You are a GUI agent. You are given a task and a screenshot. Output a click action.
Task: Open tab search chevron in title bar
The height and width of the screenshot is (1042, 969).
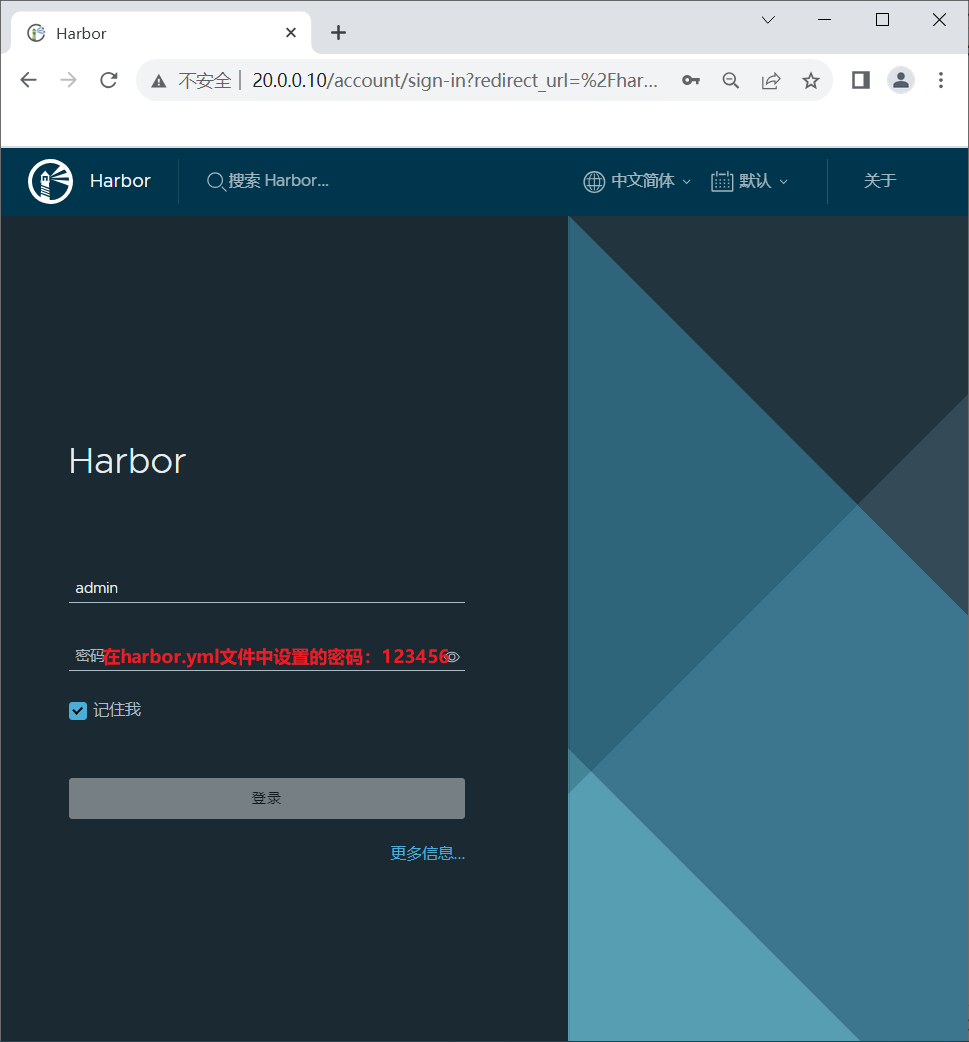pos(768,20)
